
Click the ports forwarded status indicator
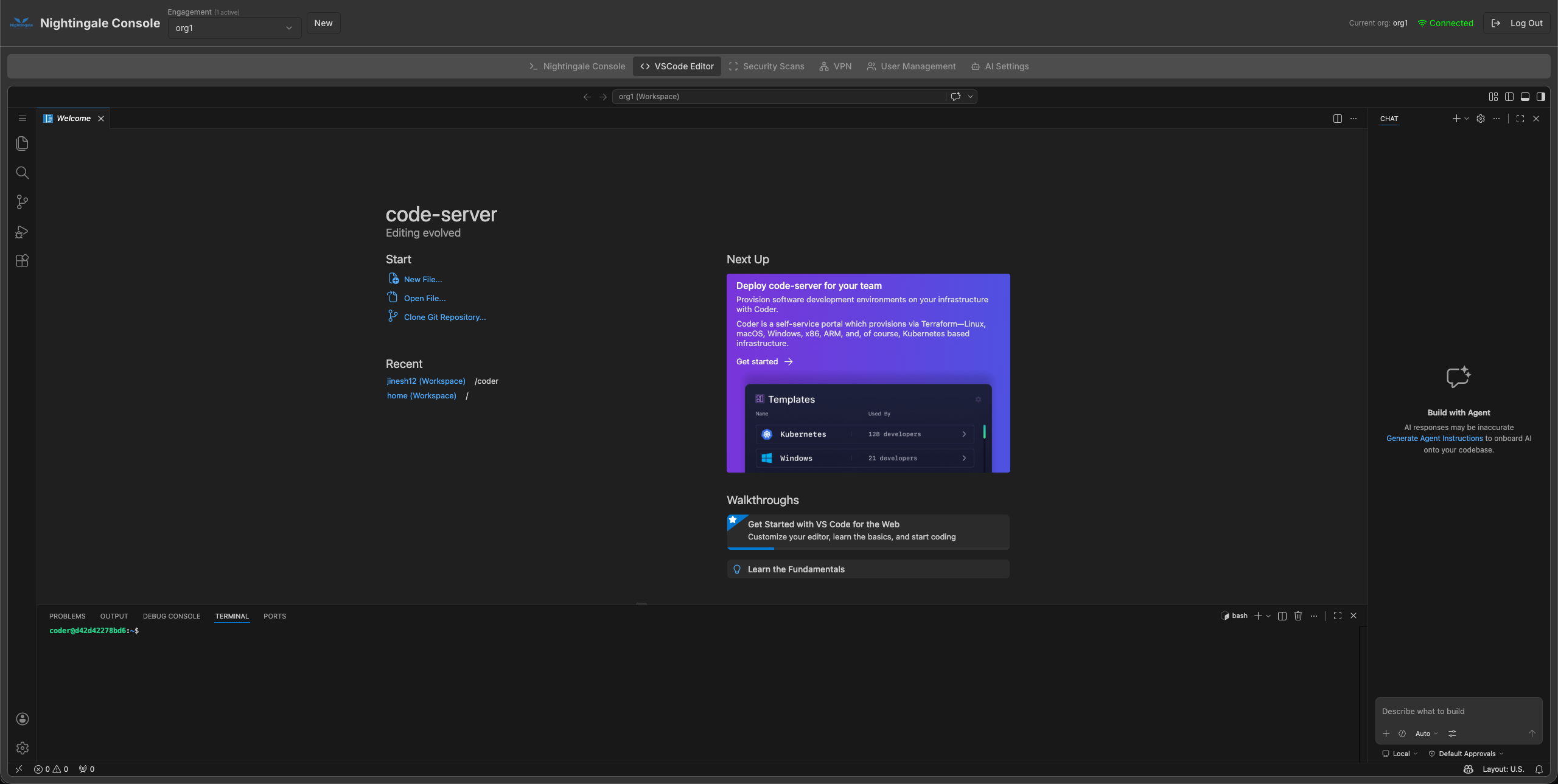click(86, 769)
